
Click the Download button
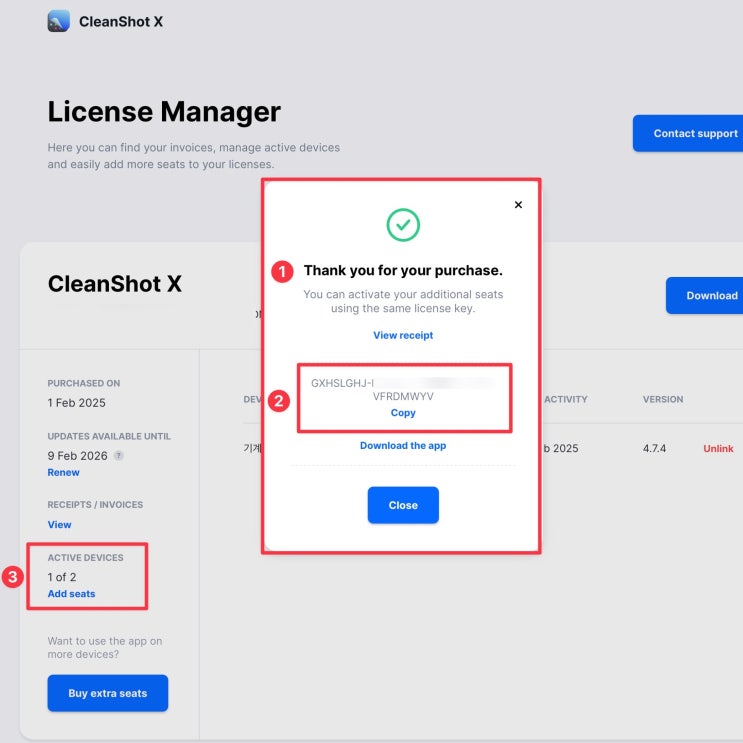[705, 296]
